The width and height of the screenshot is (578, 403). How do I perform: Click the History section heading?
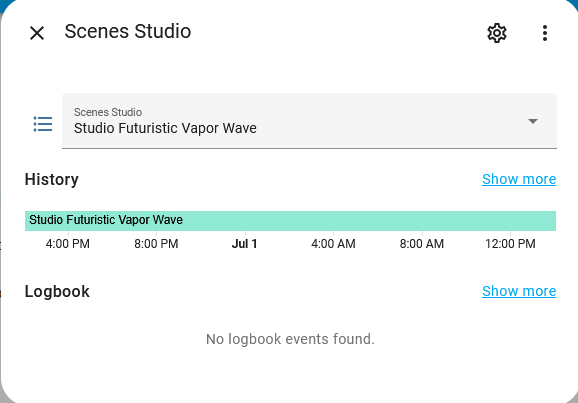point(52,180)
